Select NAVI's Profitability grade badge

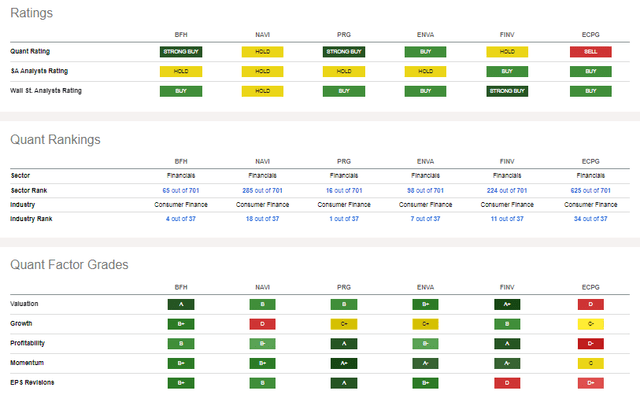point(262,344)
